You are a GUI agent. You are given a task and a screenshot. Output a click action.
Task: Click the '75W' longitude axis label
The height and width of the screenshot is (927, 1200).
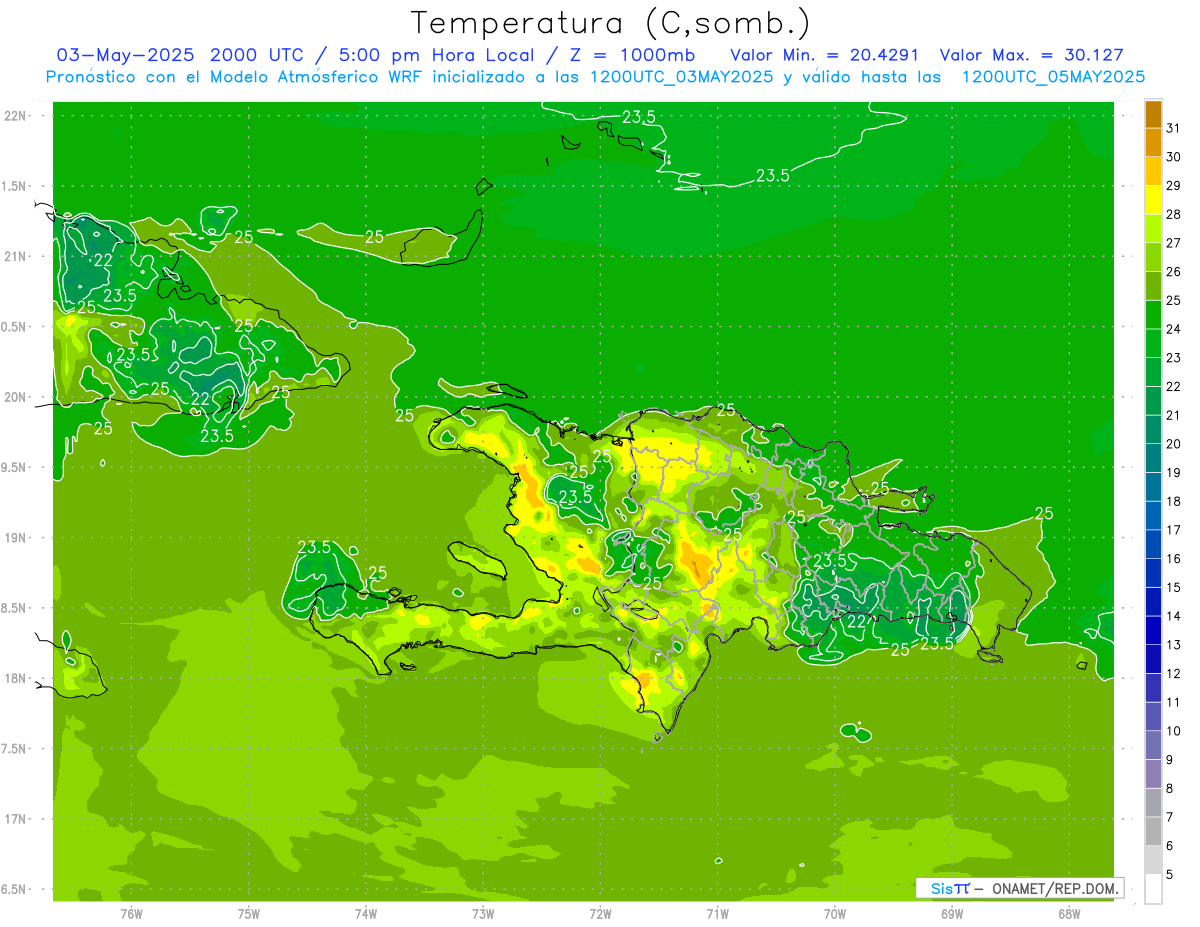click(x=249, y=914)
